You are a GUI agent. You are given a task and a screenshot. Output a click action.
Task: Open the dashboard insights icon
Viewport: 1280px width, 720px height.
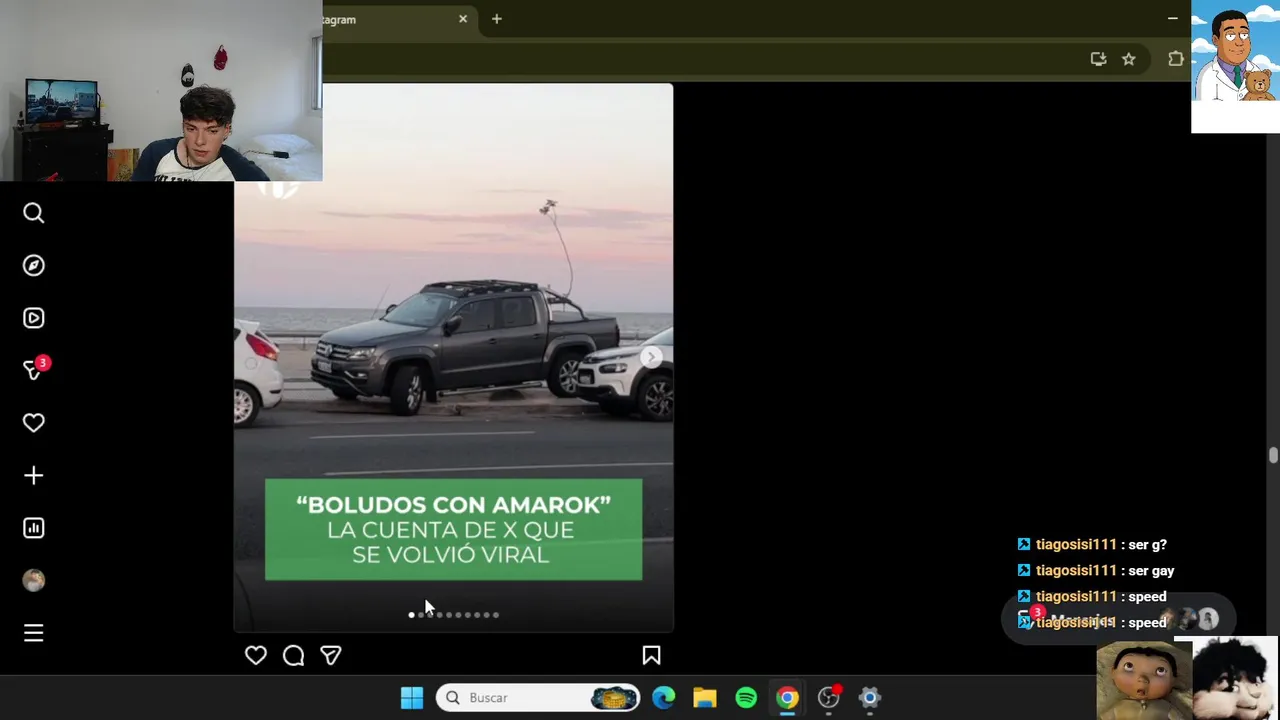click(x=34, y=528)
